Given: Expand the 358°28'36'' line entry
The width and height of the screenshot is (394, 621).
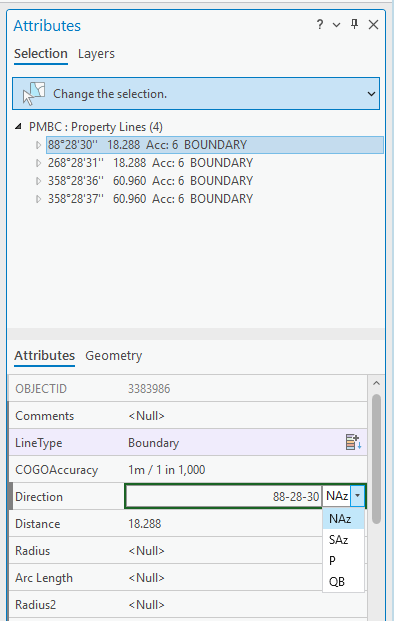Looking at the screenshot, I should (x=38, y=181).
